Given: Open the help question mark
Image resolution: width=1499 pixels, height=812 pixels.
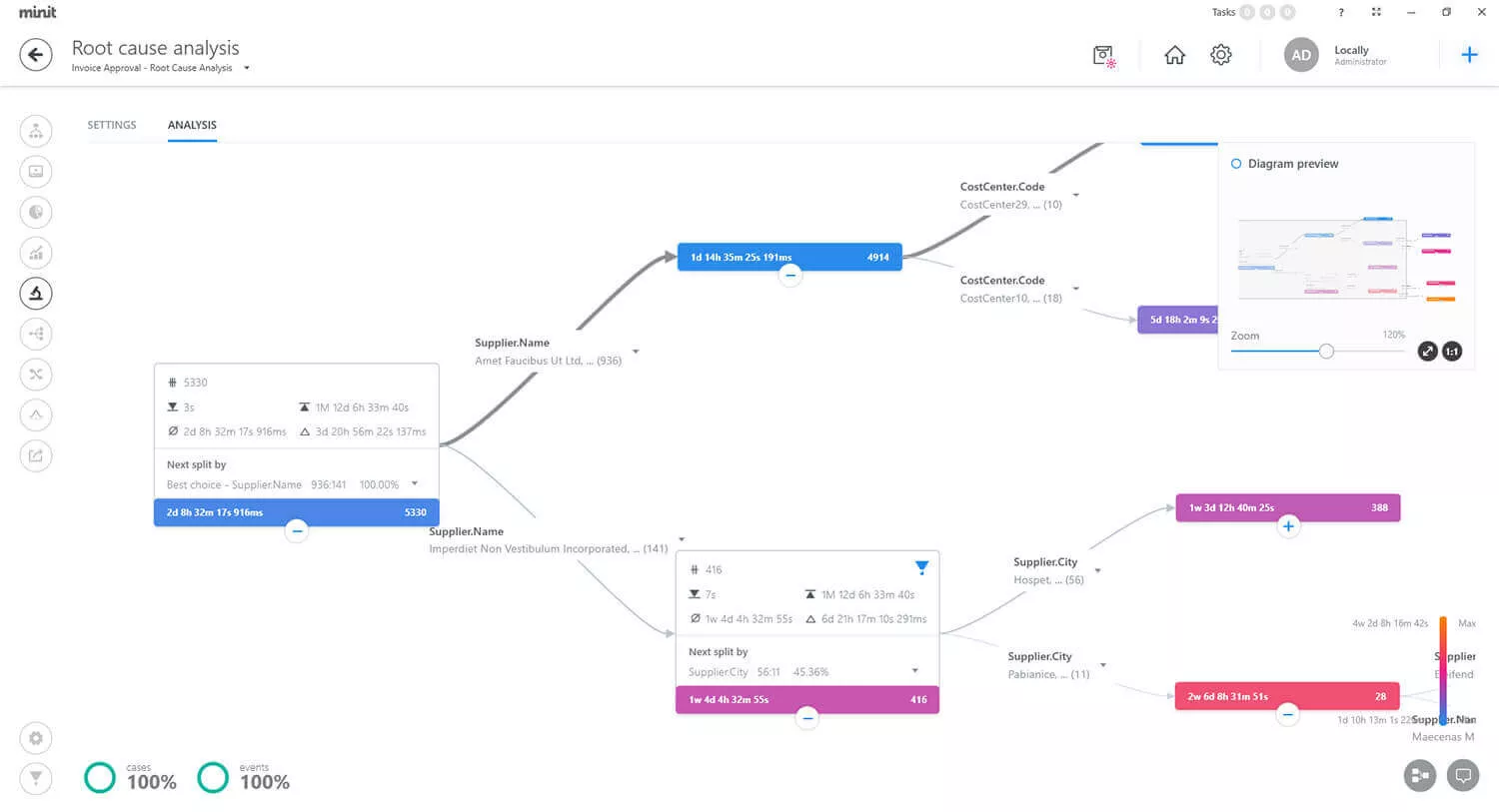Looking at the screenshot, I should pos(1341,12).
